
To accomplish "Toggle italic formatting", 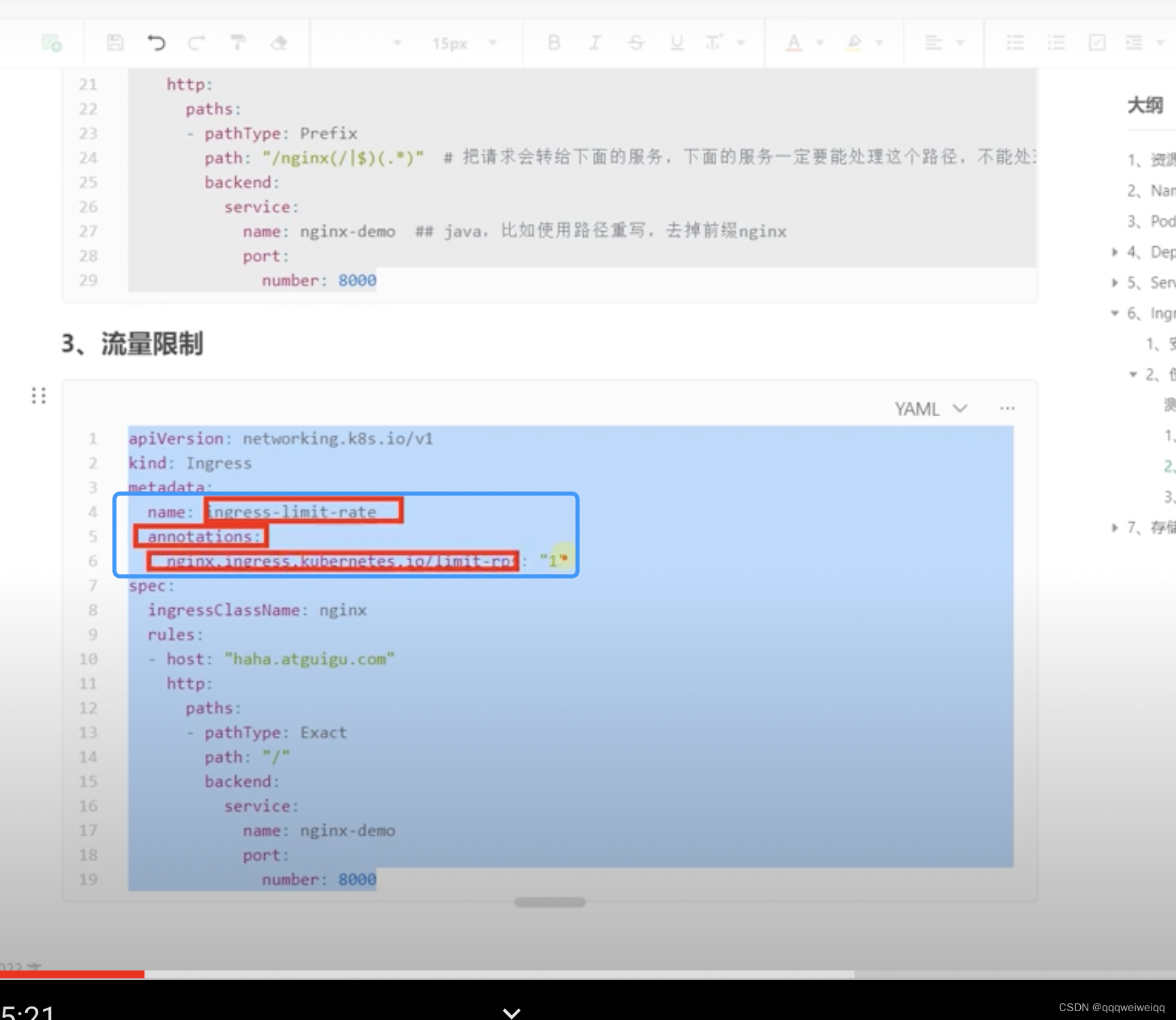I will tap(595, 43).
